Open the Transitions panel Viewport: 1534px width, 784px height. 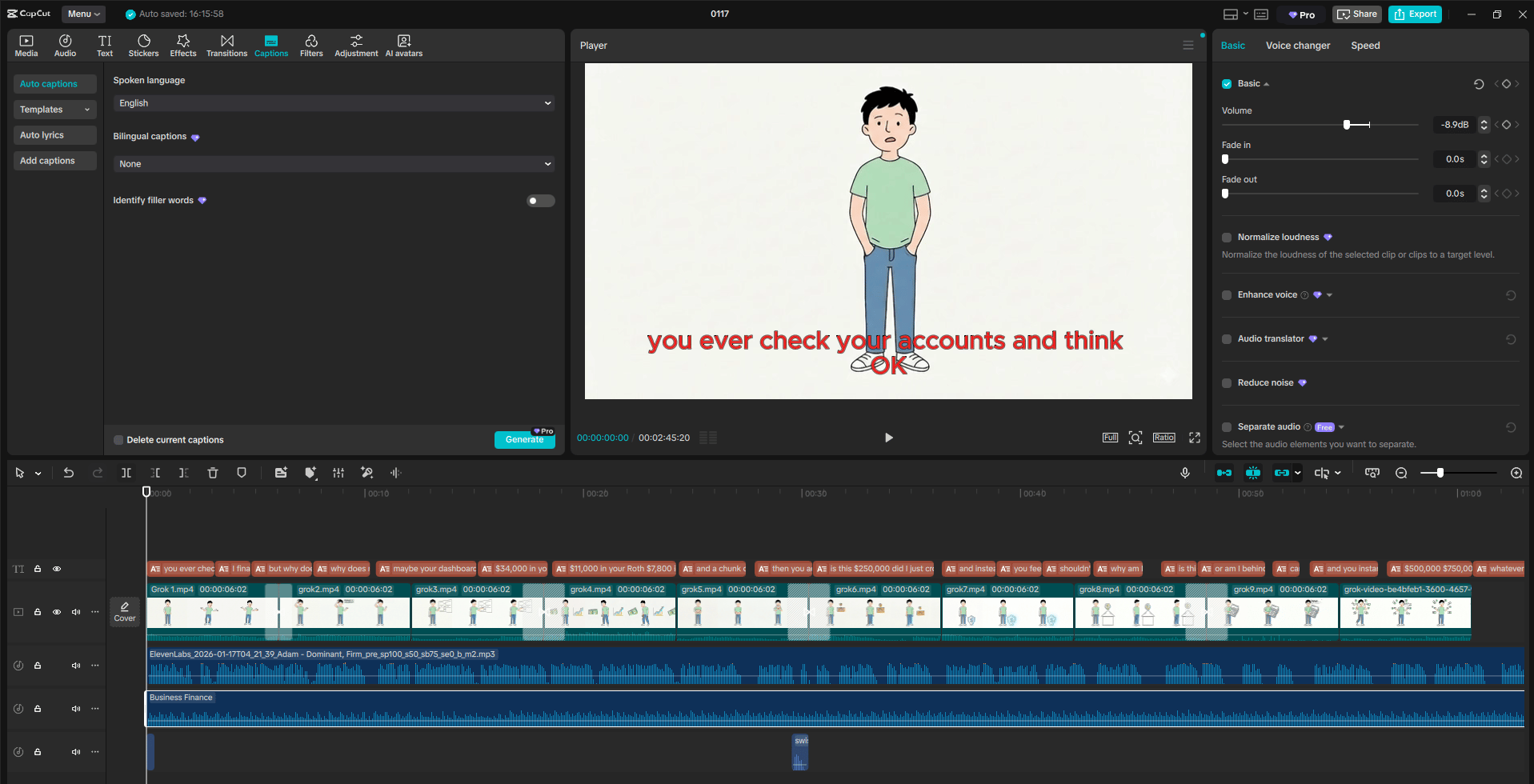(x=226, y=45)
